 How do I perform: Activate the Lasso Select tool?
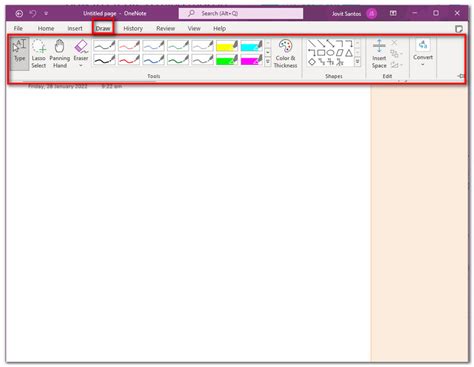coord(39,53)
